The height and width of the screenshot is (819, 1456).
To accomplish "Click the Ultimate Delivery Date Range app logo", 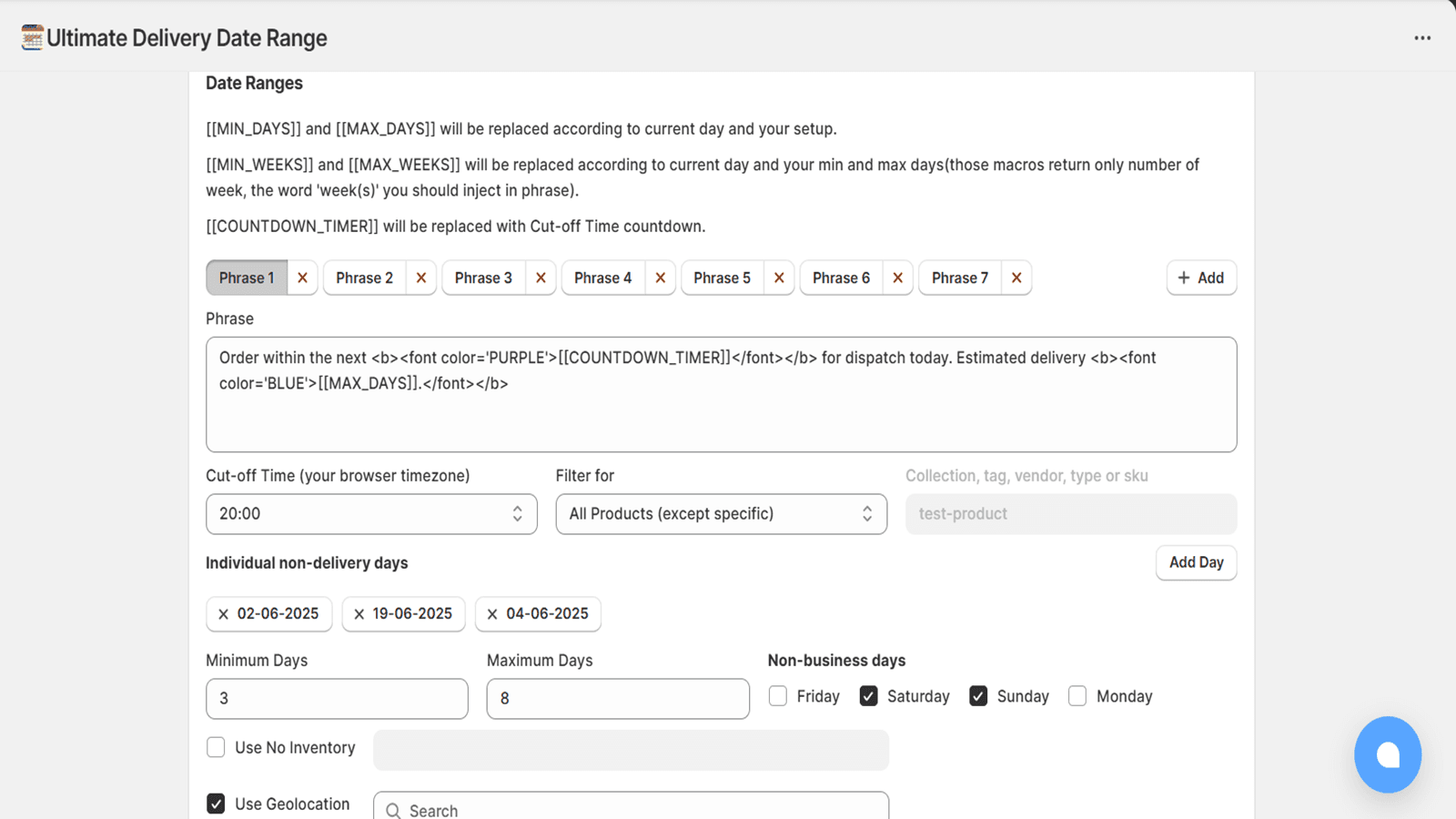I will point(33,37).
